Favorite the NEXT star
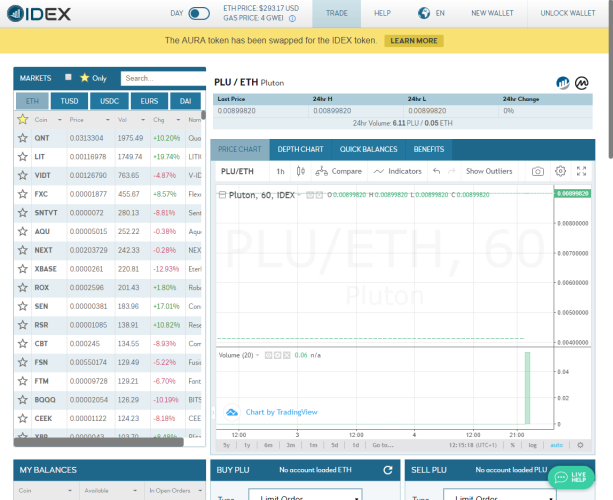613x500 pixels. (23, 250)
